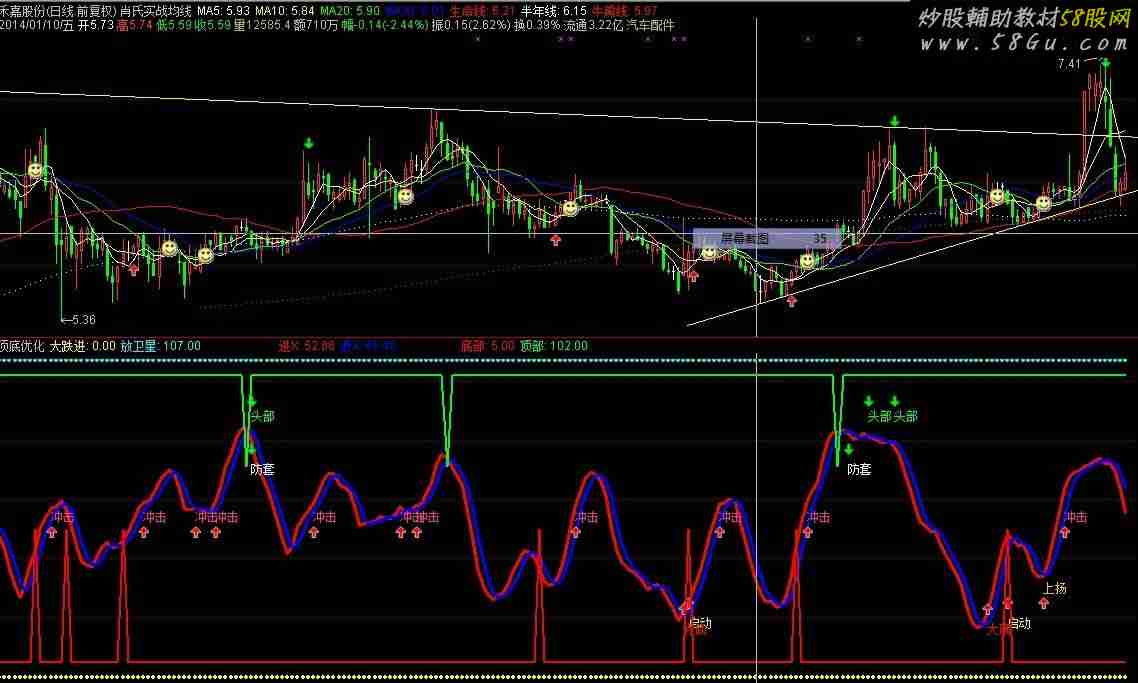This screenshot has width=1138, height=683.
Task: Click the 顶底优化 indicator name
Action: click(22, 346)
